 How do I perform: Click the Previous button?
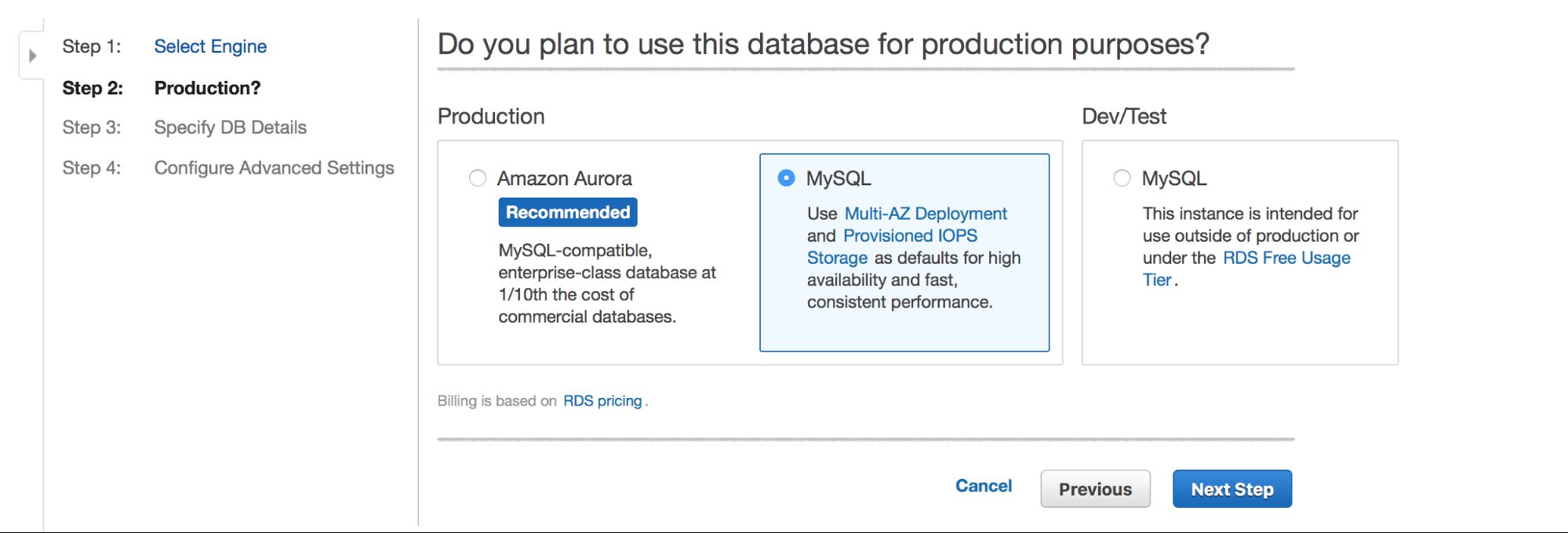[1095, 489]
